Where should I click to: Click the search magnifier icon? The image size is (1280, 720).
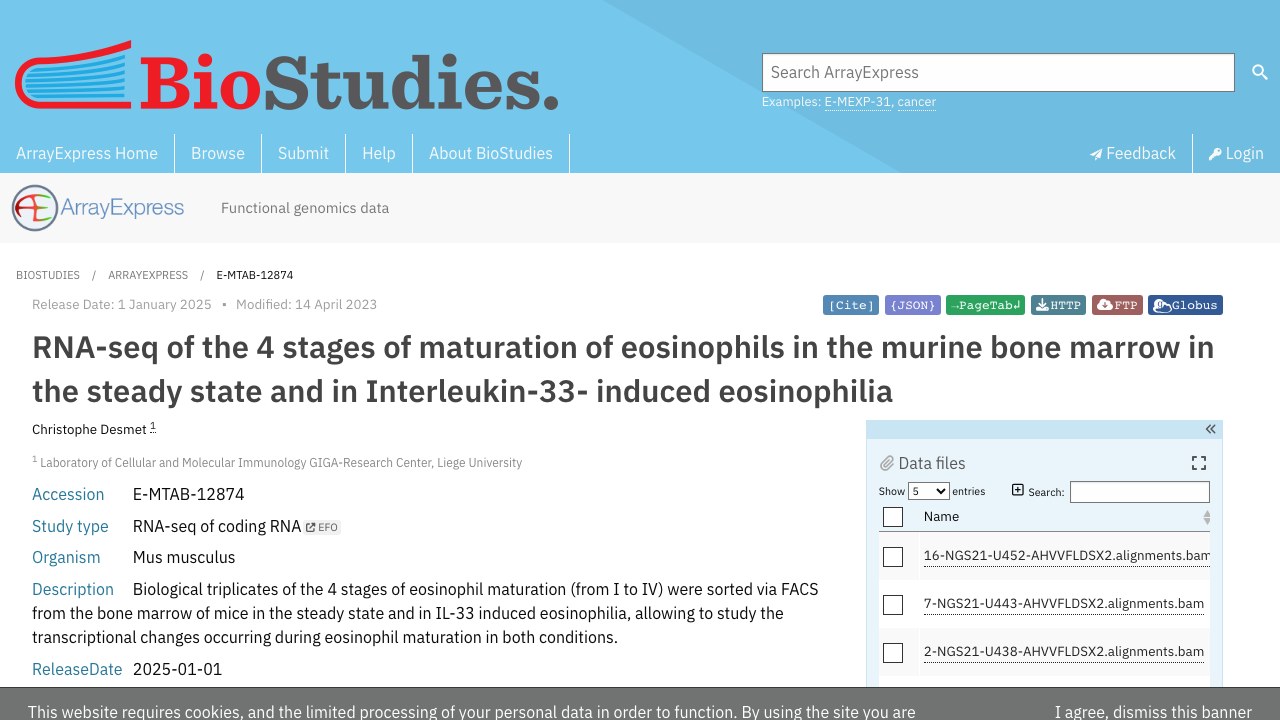(x=1259, y=72)
